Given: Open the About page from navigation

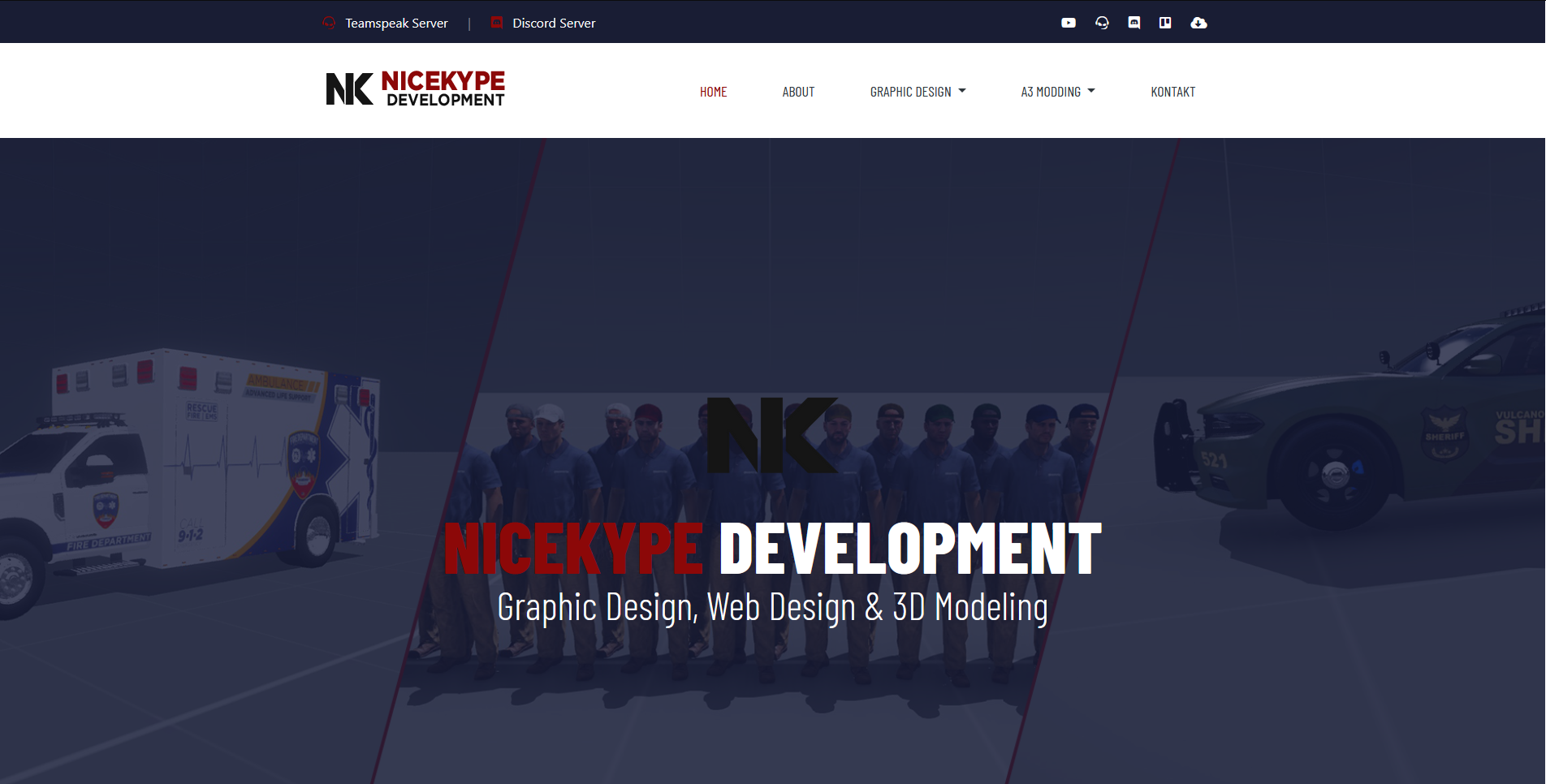Looking at the screenshot, I should click(798, 92).
